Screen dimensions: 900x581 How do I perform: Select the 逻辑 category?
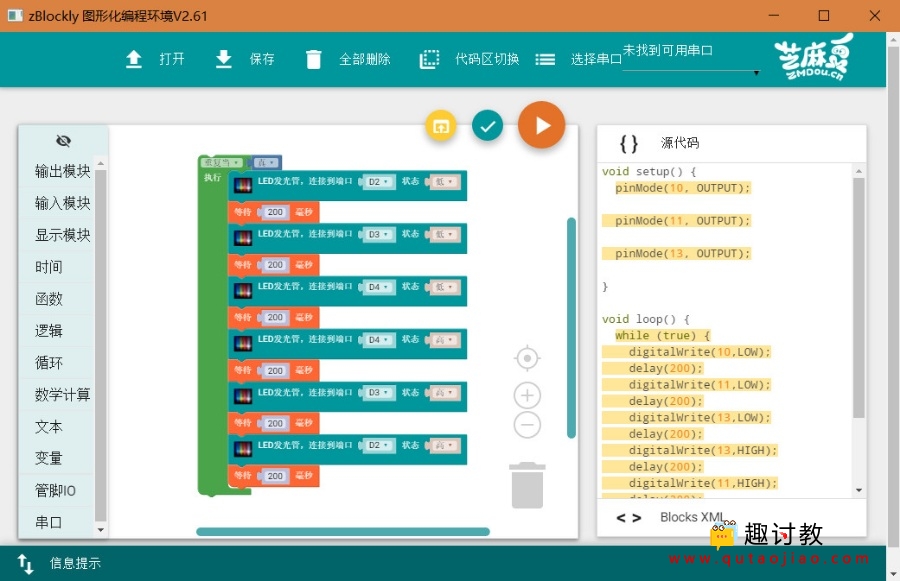point(49,331)
